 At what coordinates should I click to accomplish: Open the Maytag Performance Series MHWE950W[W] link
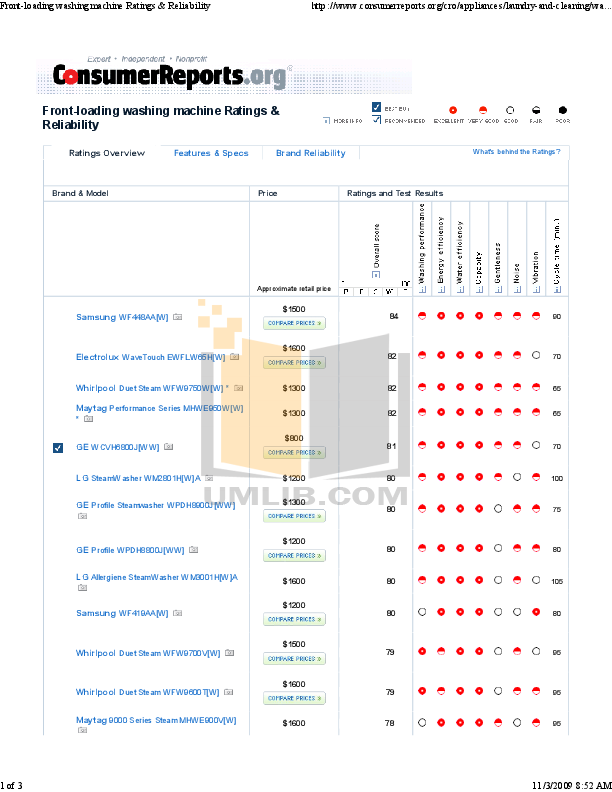tap(160, 408)
